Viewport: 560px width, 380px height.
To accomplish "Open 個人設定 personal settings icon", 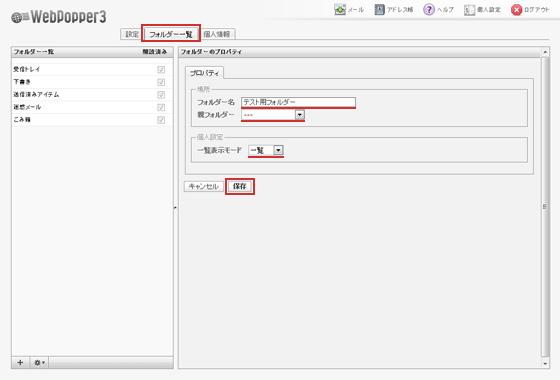I will tap(469, 10).
